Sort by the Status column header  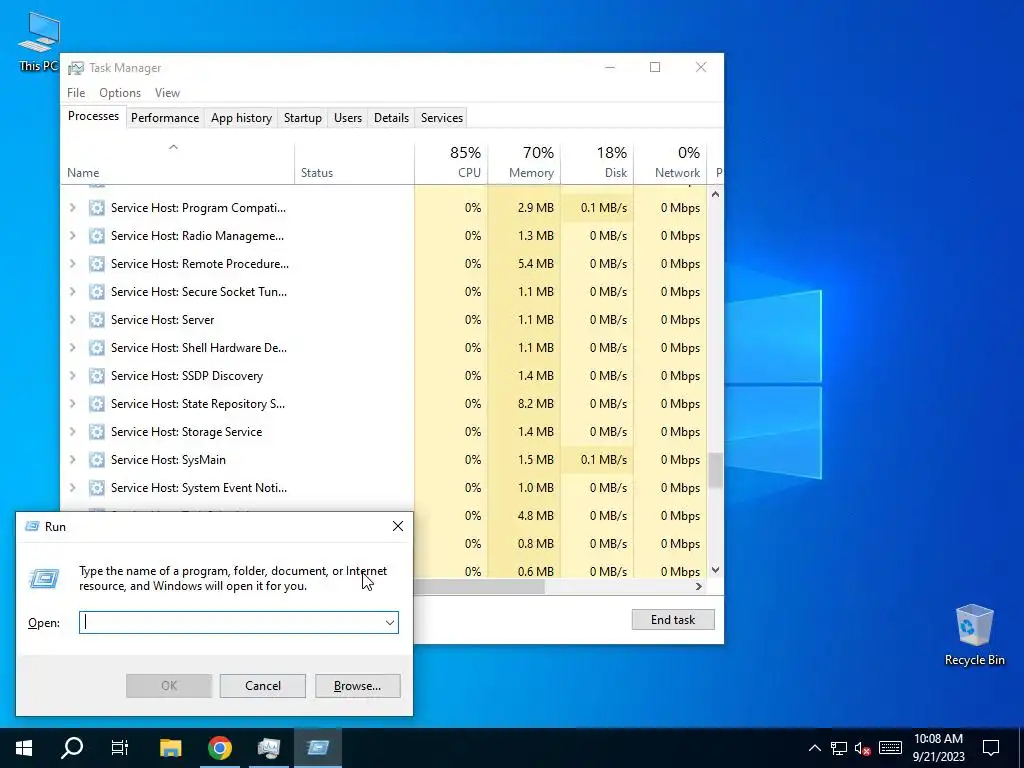pos(355,163)
